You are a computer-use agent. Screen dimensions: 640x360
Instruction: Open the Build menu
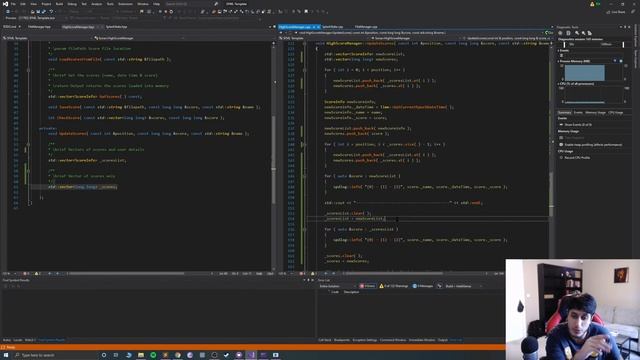pyautogui.click(x=59, y=4)
